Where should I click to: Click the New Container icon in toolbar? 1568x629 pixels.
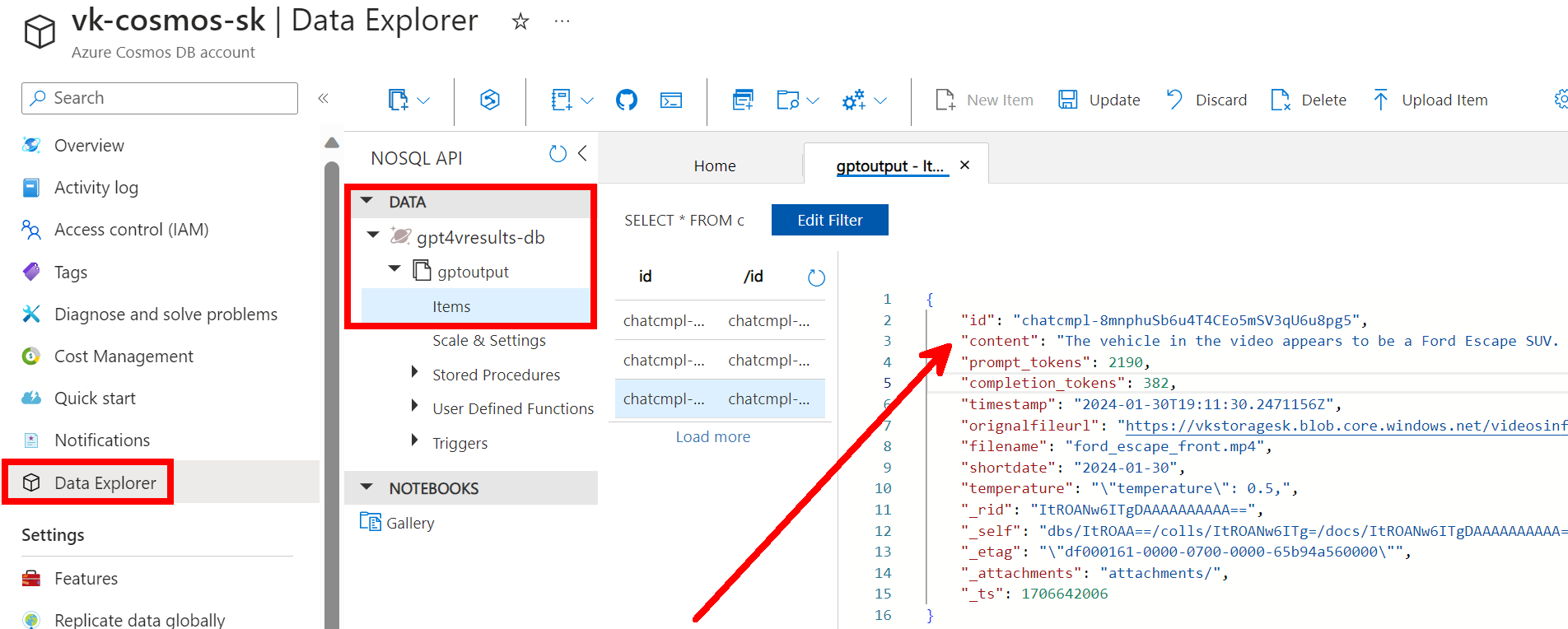tap(398, 100)
